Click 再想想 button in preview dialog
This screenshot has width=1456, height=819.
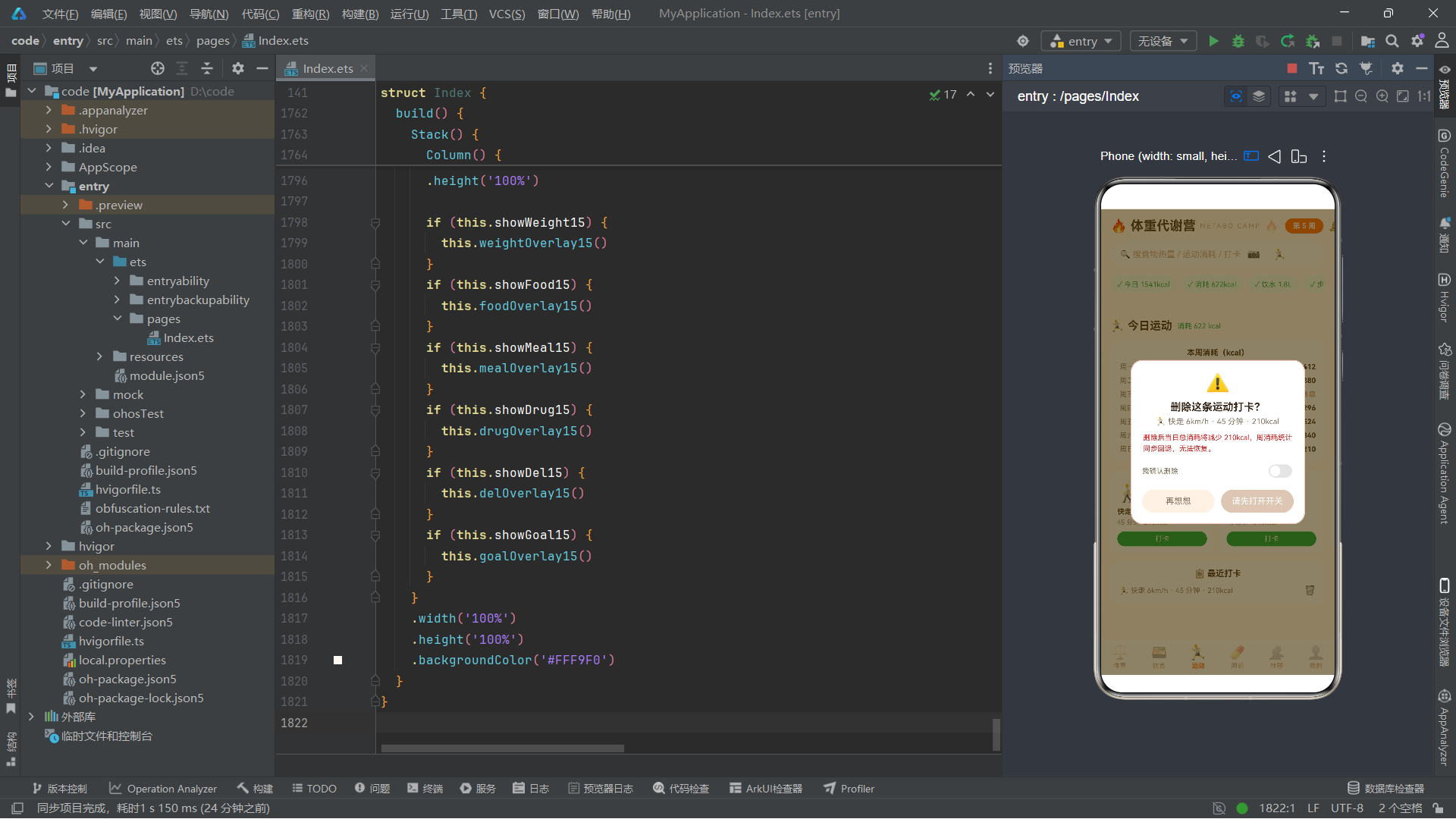[x=1178, y=501]
